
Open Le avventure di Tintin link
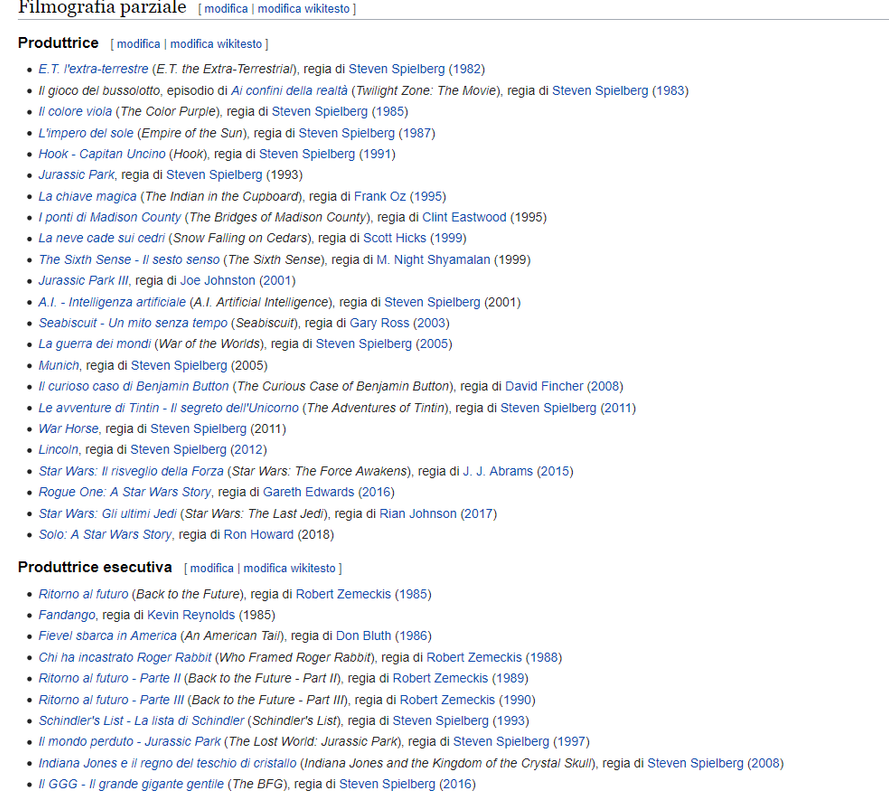pyautogui.click(x=168, y=408)
